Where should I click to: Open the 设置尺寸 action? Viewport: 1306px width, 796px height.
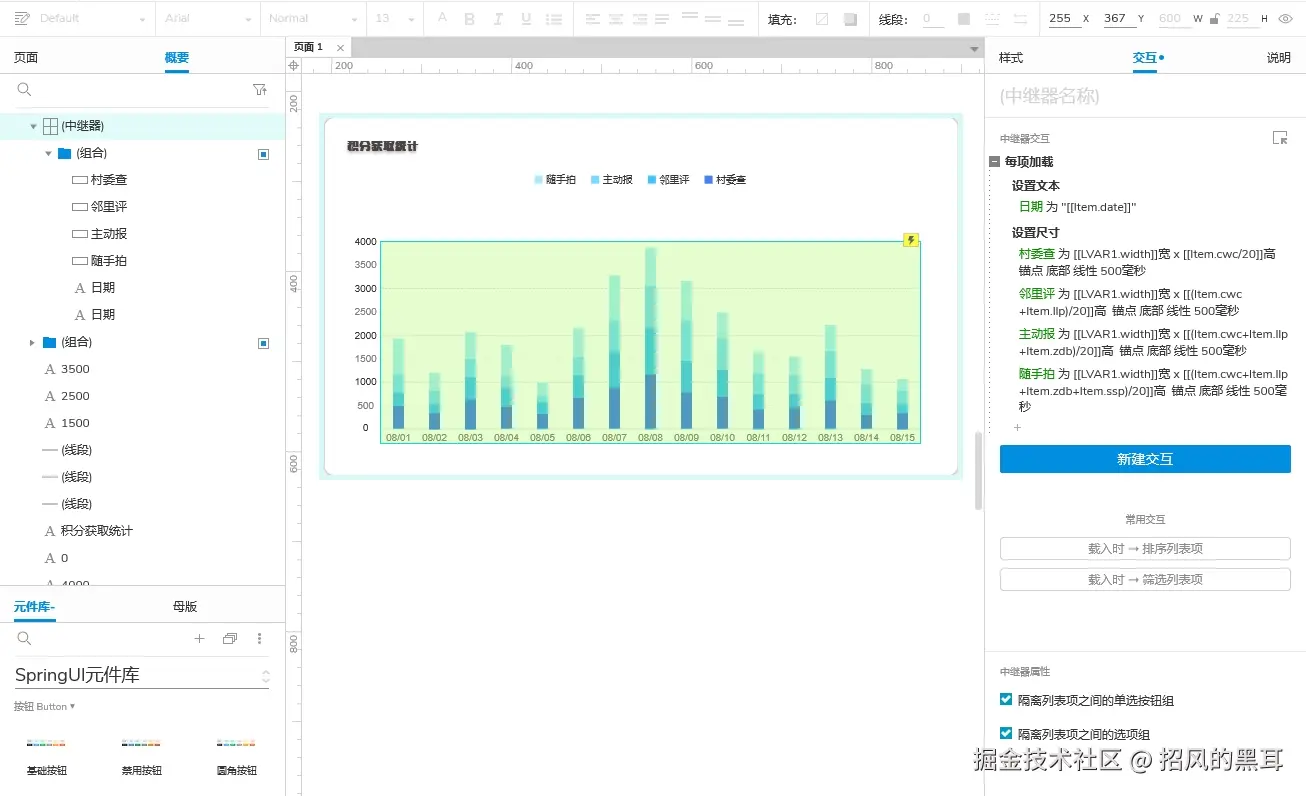click(x=1036, y=233)
